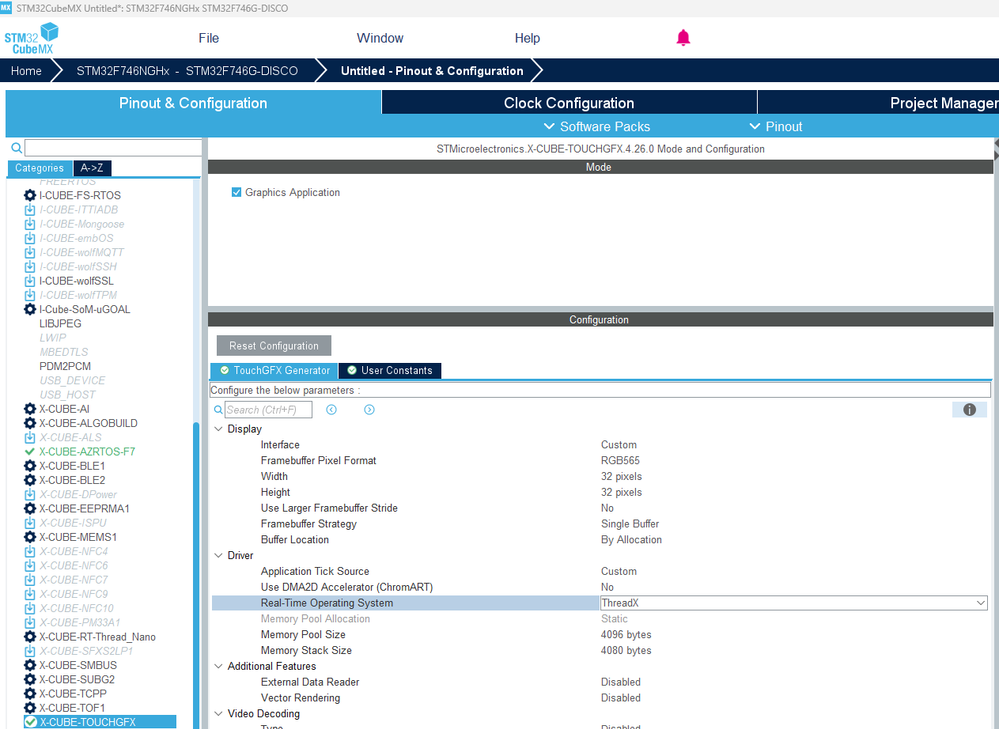The image size is (999, 729).
Task: Open the Window menu
Action: click(x=380, y=38)
